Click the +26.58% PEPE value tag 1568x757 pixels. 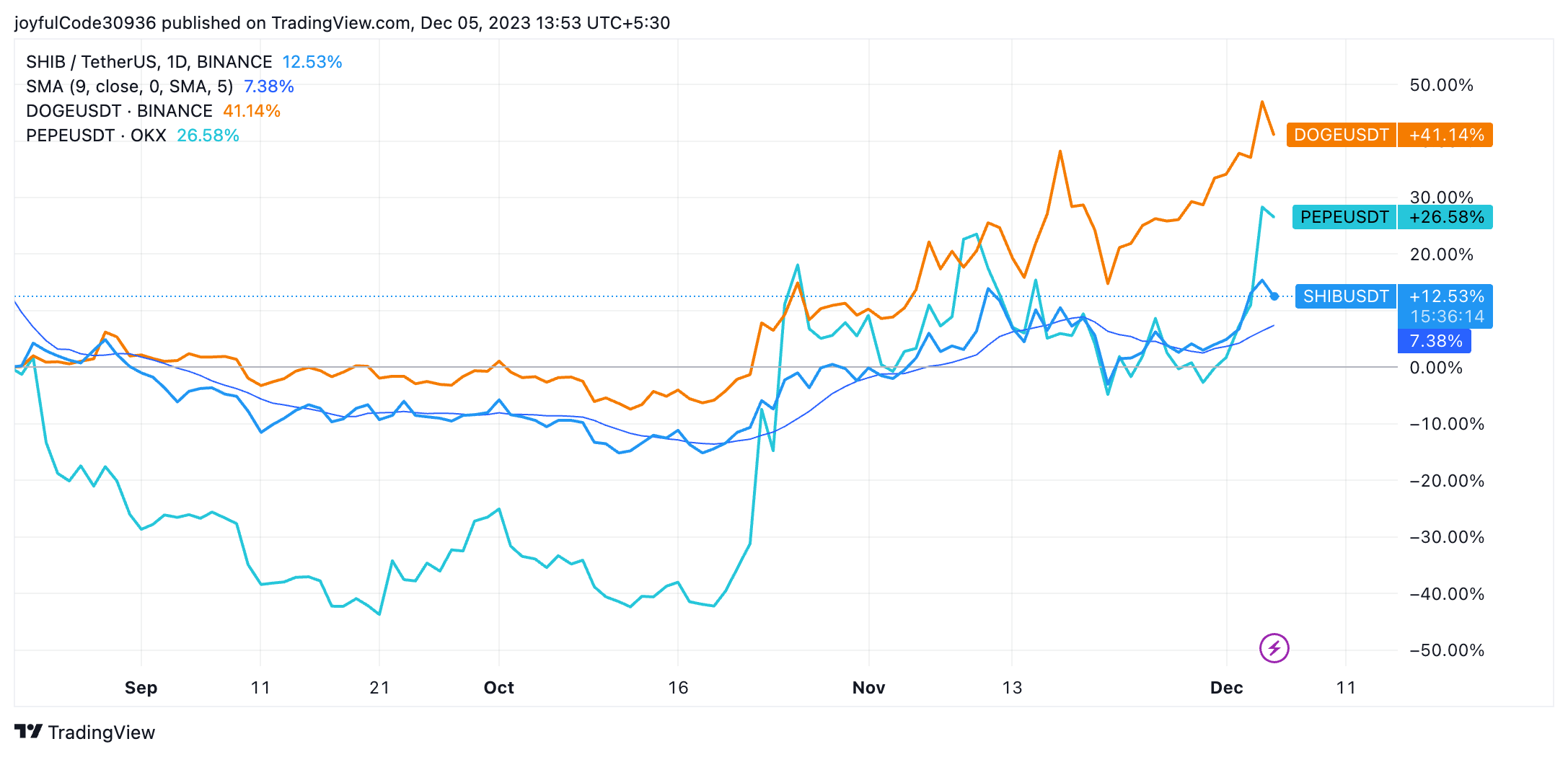[x=1446, y=217]
